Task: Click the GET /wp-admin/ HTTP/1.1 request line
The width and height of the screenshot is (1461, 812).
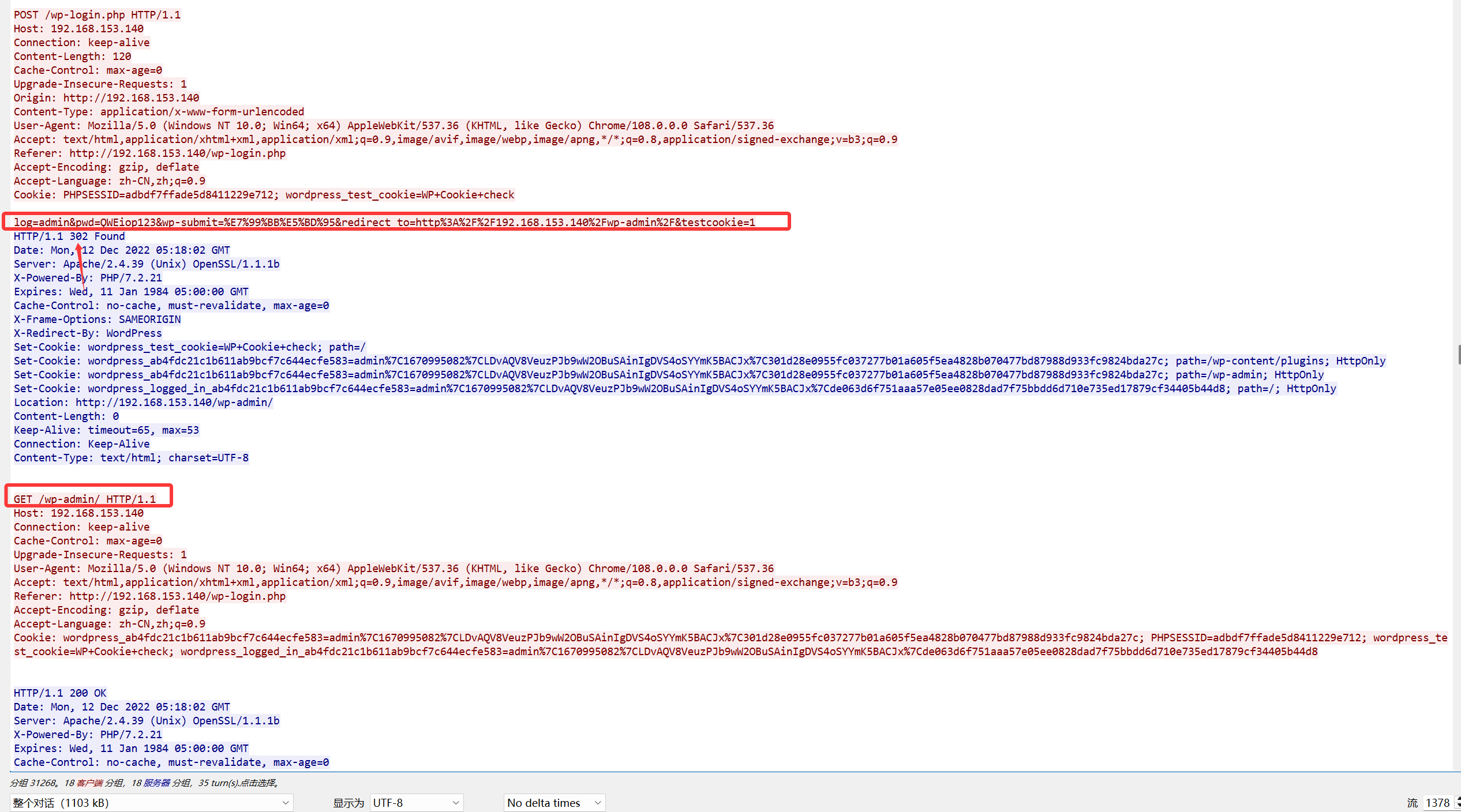Action: pos(85,499)
